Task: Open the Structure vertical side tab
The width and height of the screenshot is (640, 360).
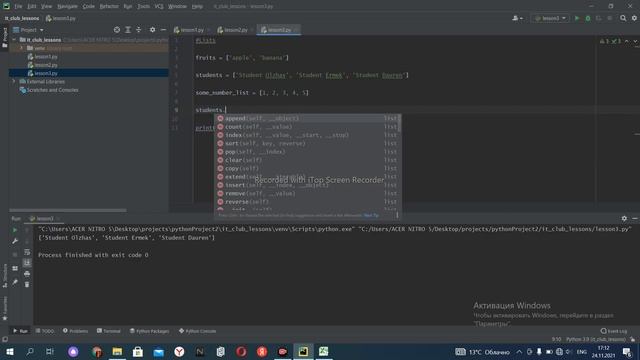Action: 5,276
